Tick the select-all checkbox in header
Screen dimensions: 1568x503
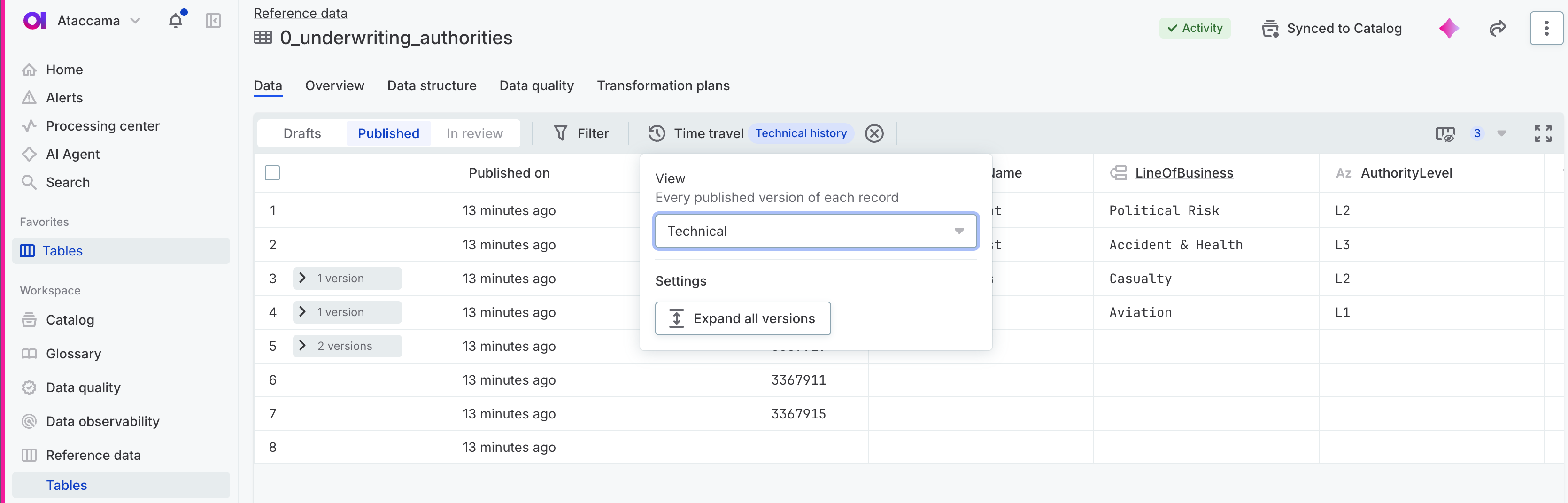(x=273, y=173)
